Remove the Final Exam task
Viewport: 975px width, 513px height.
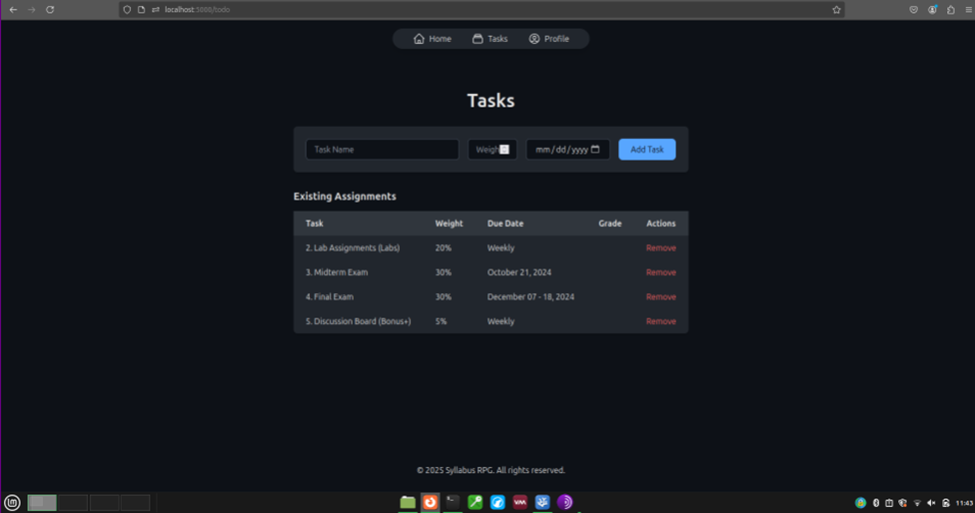pyautogui.click(x=661, y=297)
